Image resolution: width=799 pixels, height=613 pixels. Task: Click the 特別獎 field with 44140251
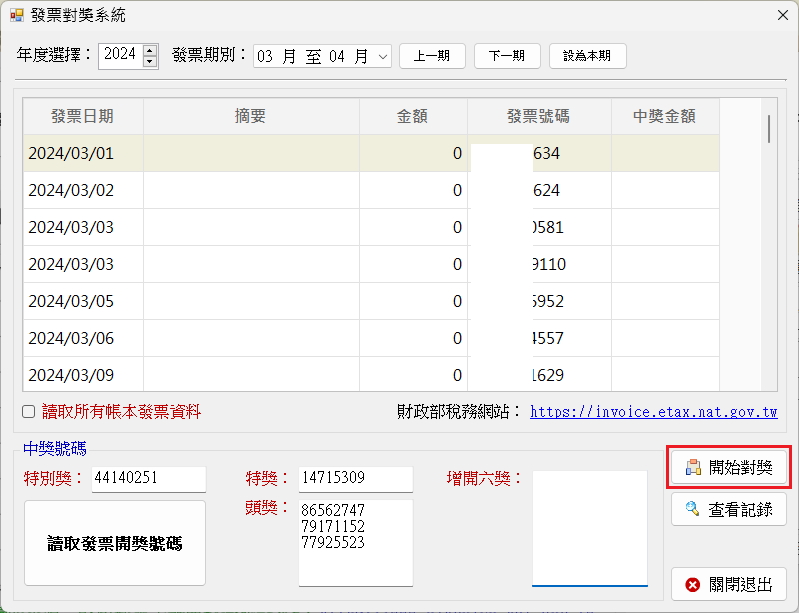149,479
